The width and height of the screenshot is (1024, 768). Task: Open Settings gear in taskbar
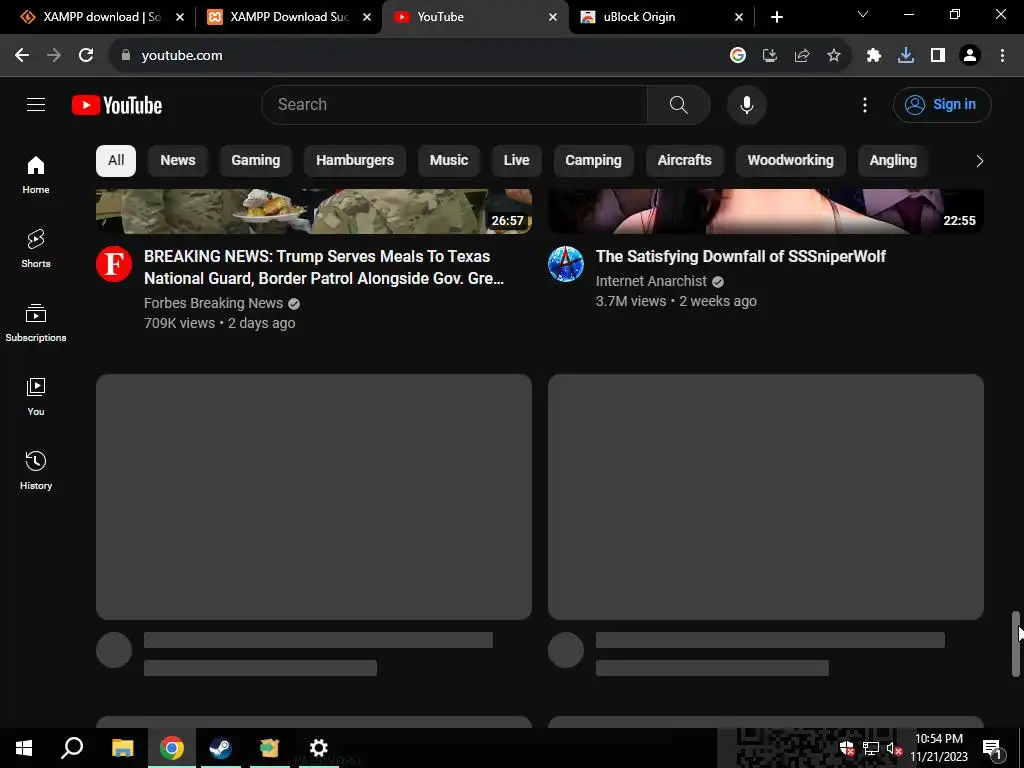point(318,748)
